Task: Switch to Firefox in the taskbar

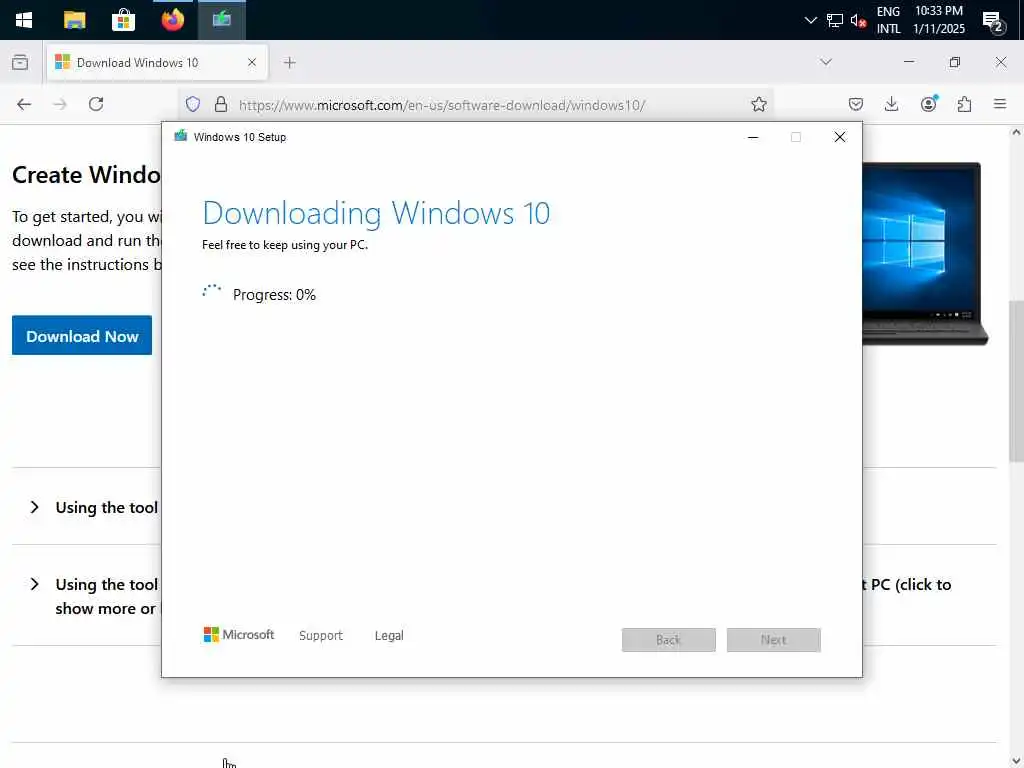Action: click(172, 20)
